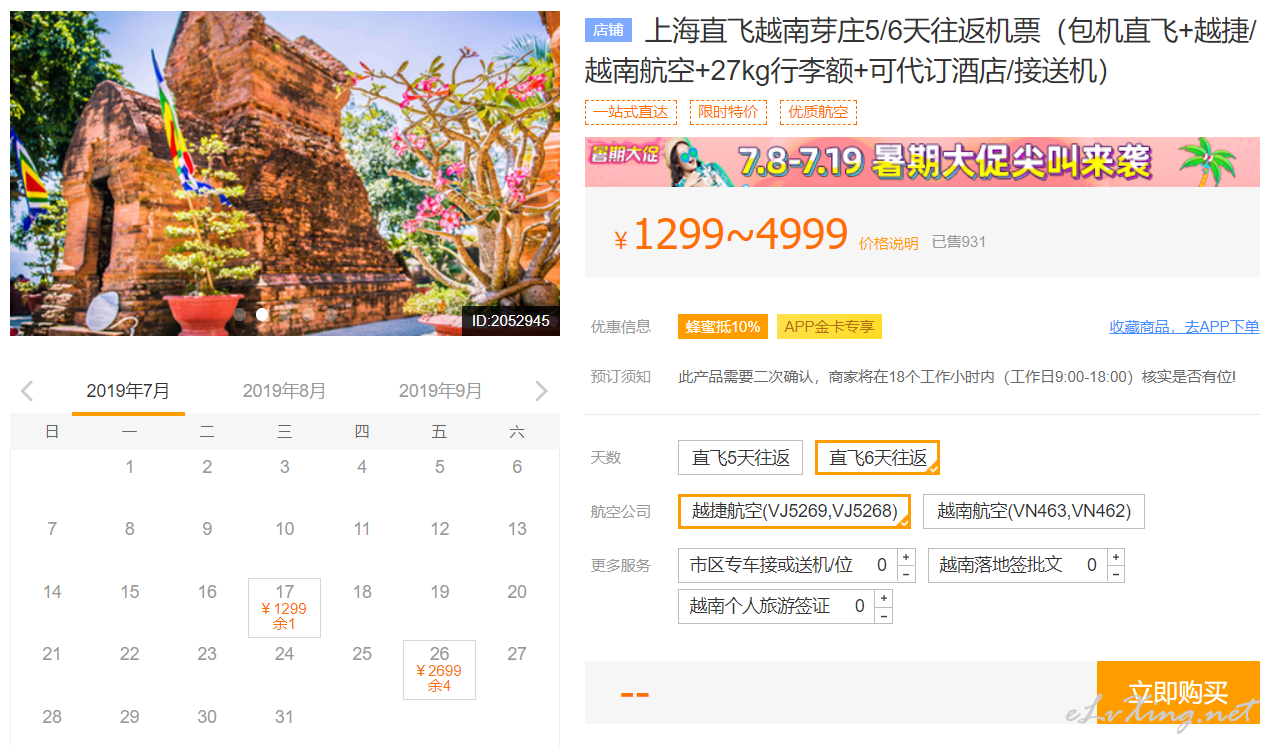
Task: Select July 26 priced ¥2699
Action: coord(439,670)
